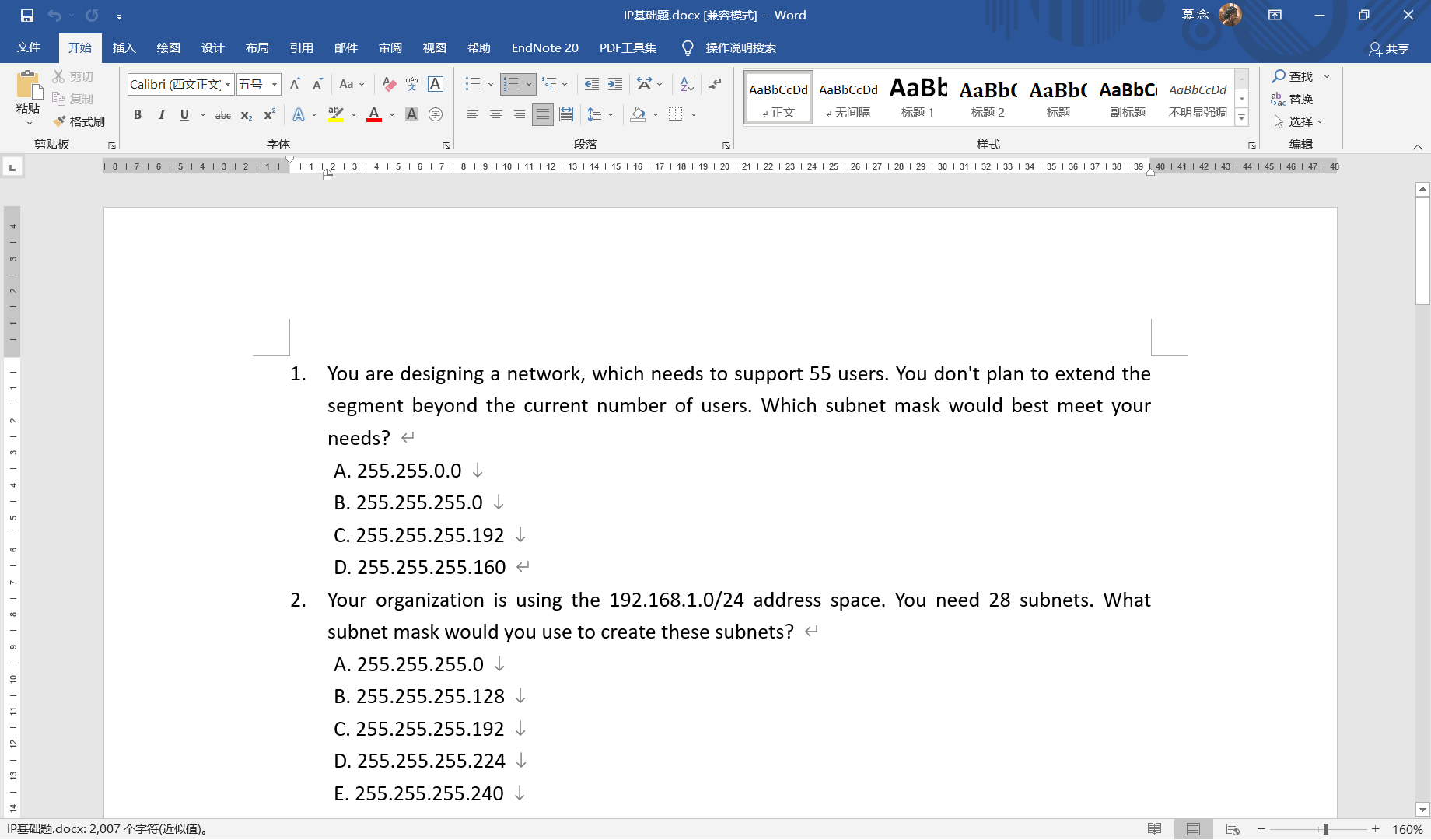Viewport: 1431px width, 840px height.
Task: Click the Clear All Formatting eraser icon
Action: pos(390,84)
